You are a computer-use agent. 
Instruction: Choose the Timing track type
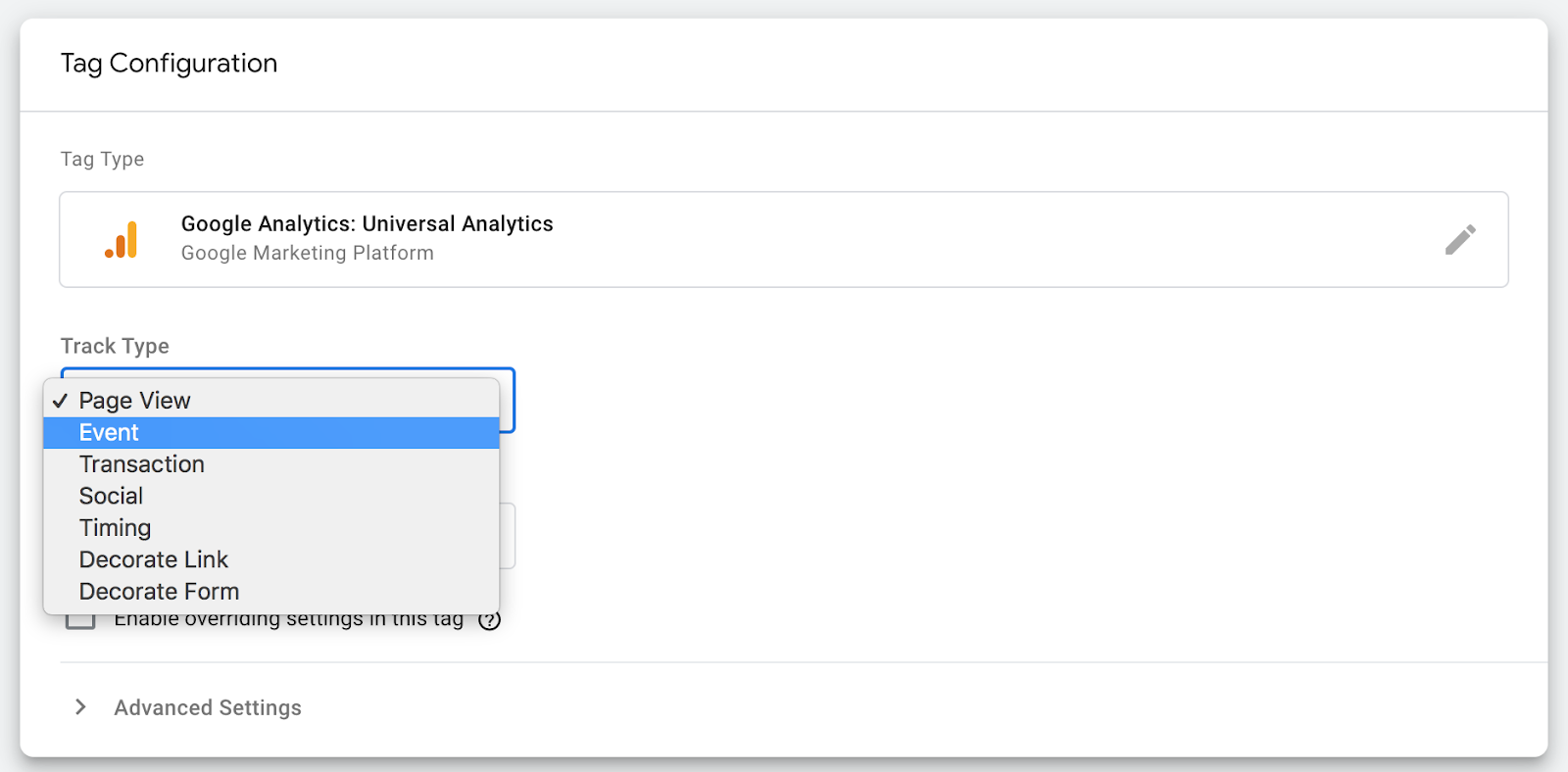coord(115,528)
